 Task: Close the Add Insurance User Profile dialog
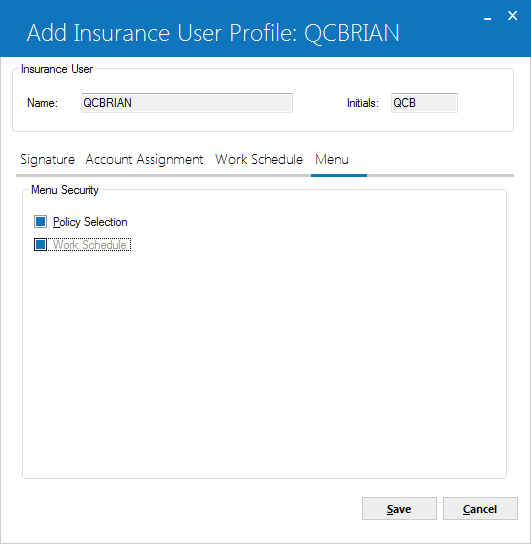point(512,16)
